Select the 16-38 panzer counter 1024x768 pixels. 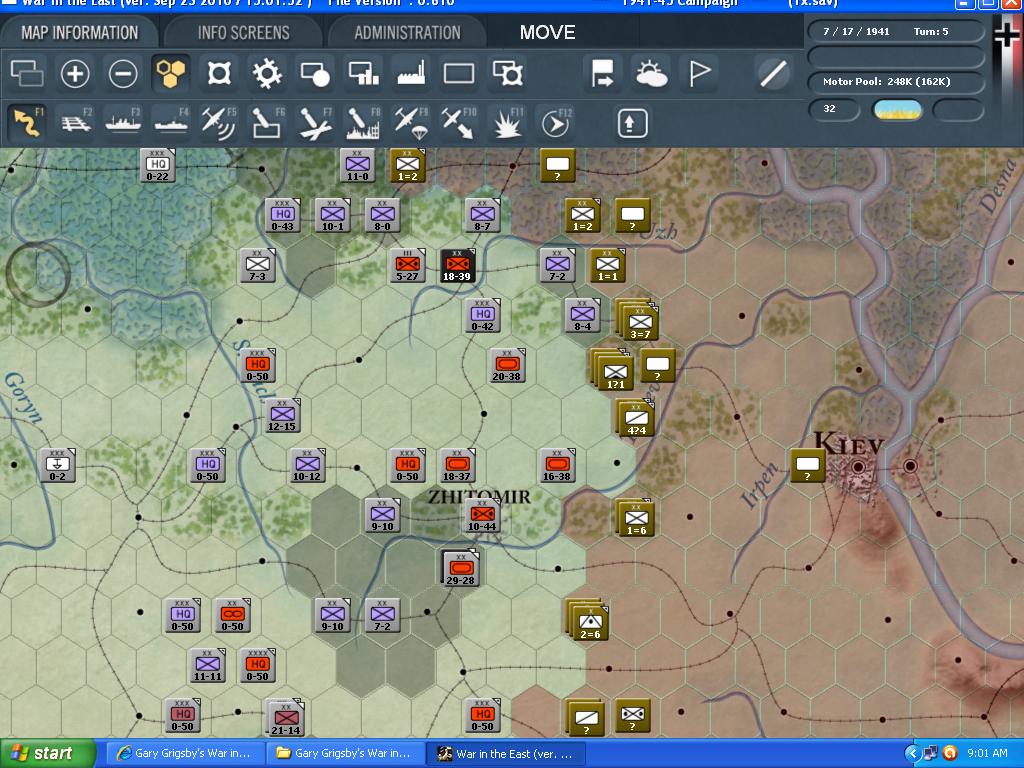tap(557, 466)
